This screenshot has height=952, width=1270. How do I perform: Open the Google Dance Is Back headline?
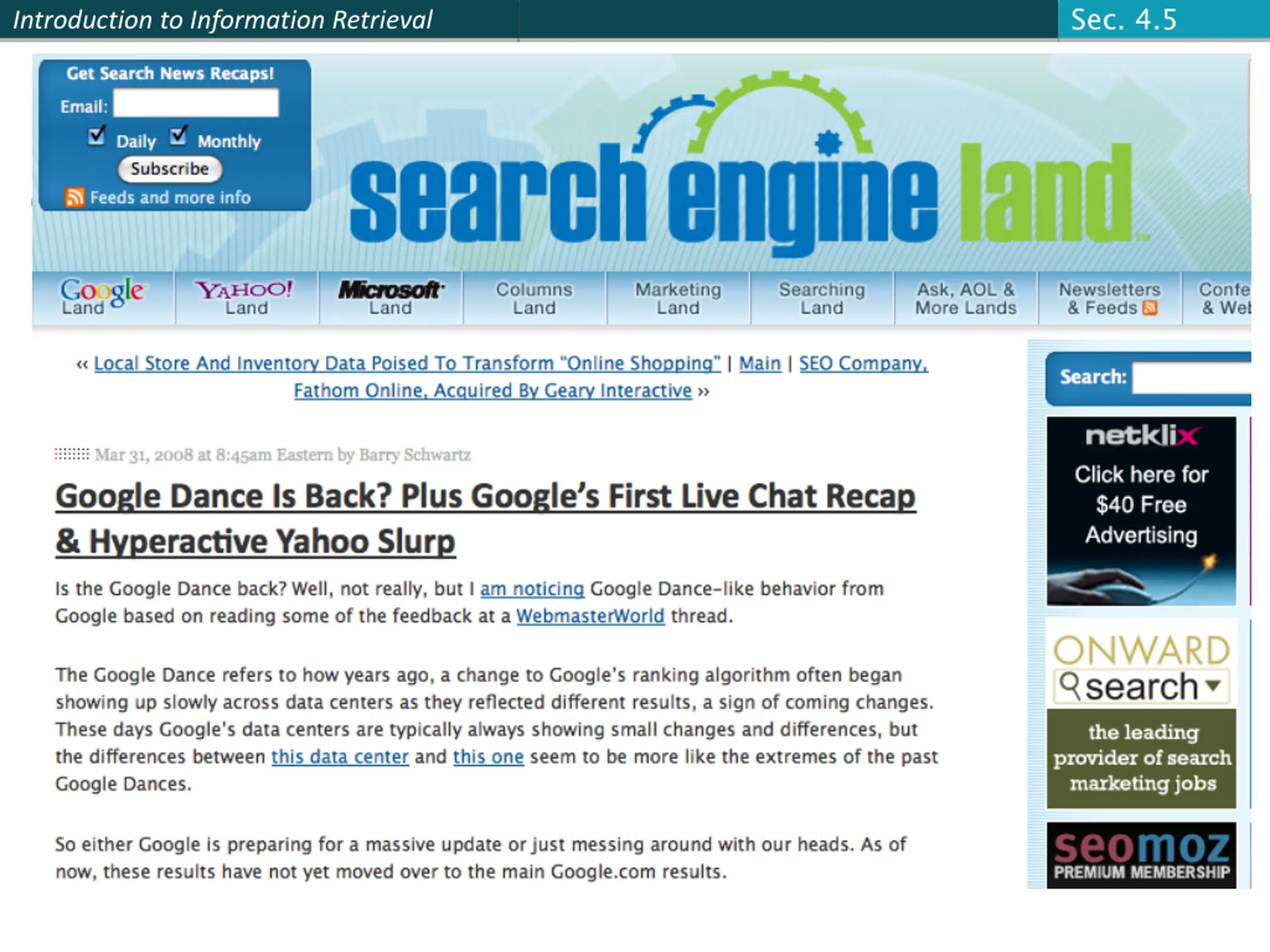[485, 519]
